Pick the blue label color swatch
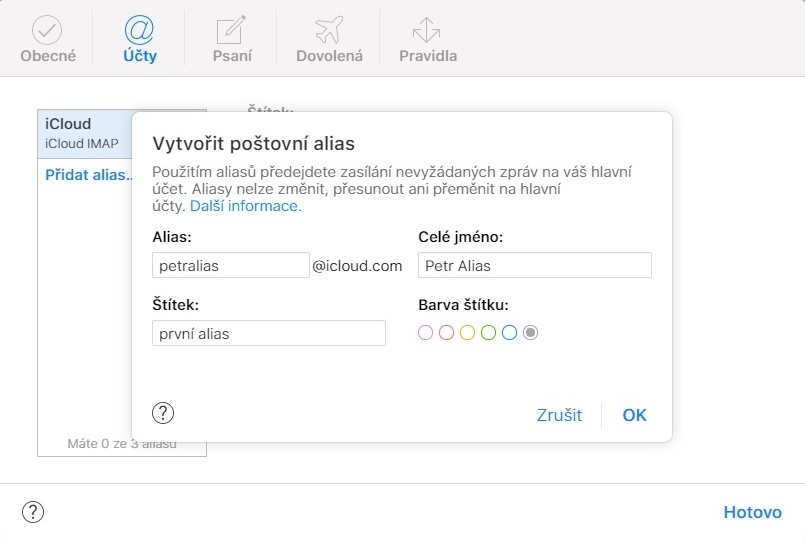 tap(510, 333)
